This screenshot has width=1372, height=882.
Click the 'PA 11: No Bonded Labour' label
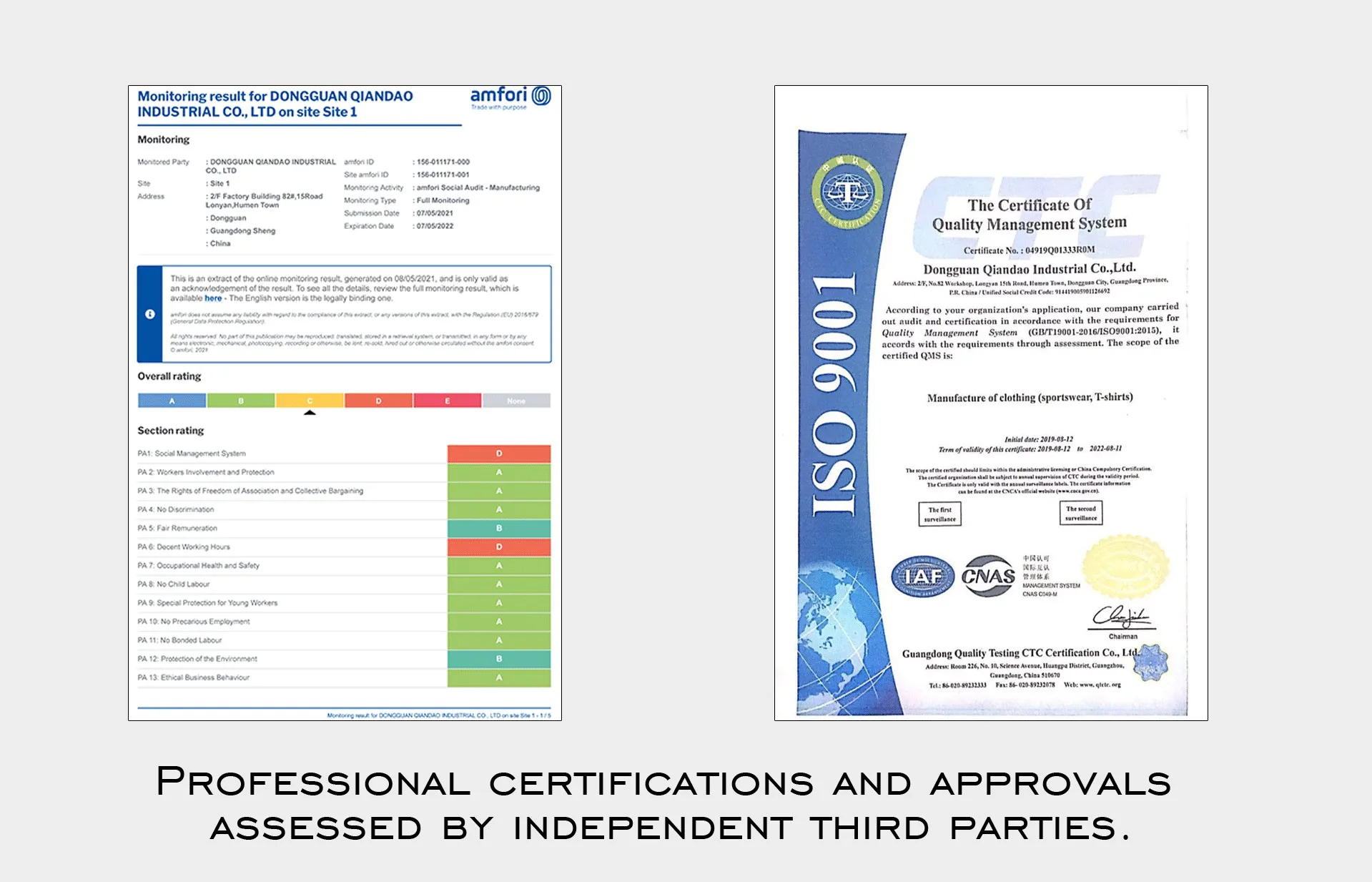coord(179,640)
